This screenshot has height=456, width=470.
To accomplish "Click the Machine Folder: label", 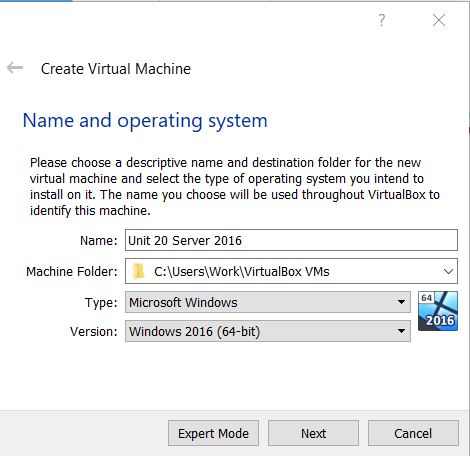I will (x=72, y=272).
